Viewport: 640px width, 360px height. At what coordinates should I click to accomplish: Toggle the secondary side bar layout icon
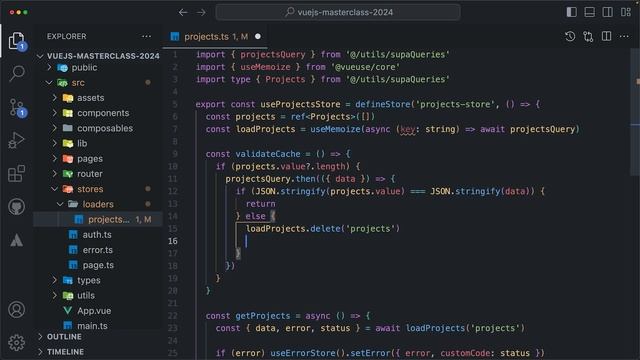click(607, 12)
